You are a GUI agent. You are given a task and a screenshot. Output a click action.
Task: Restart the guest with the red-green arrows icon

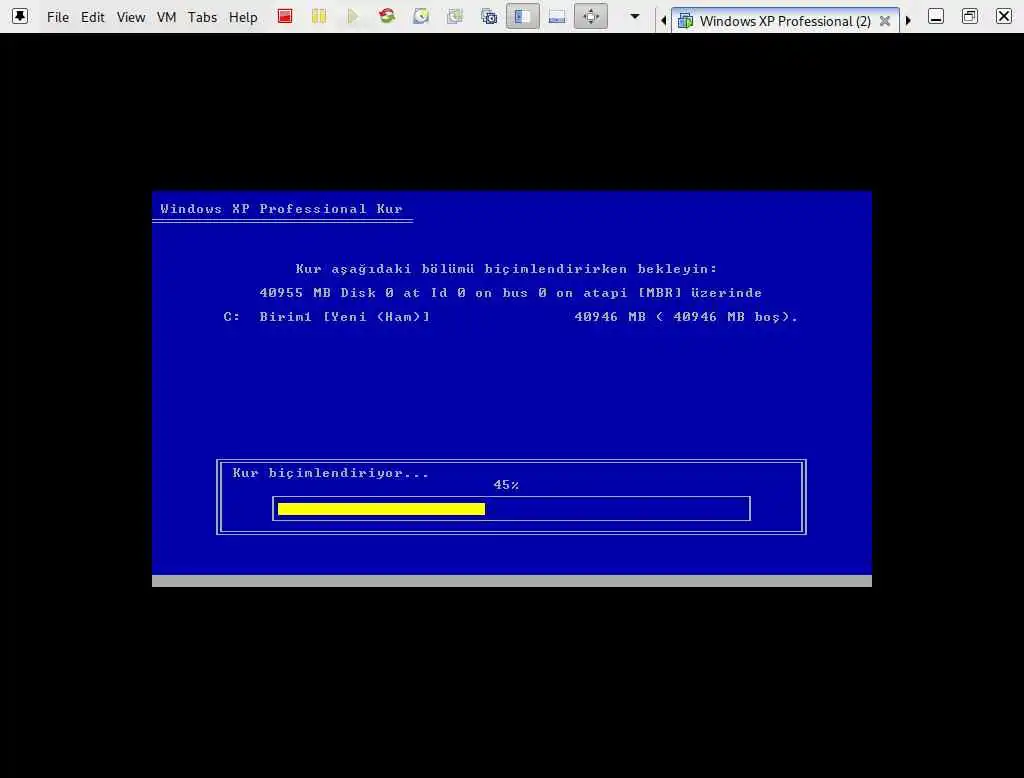tap(387, 16)
